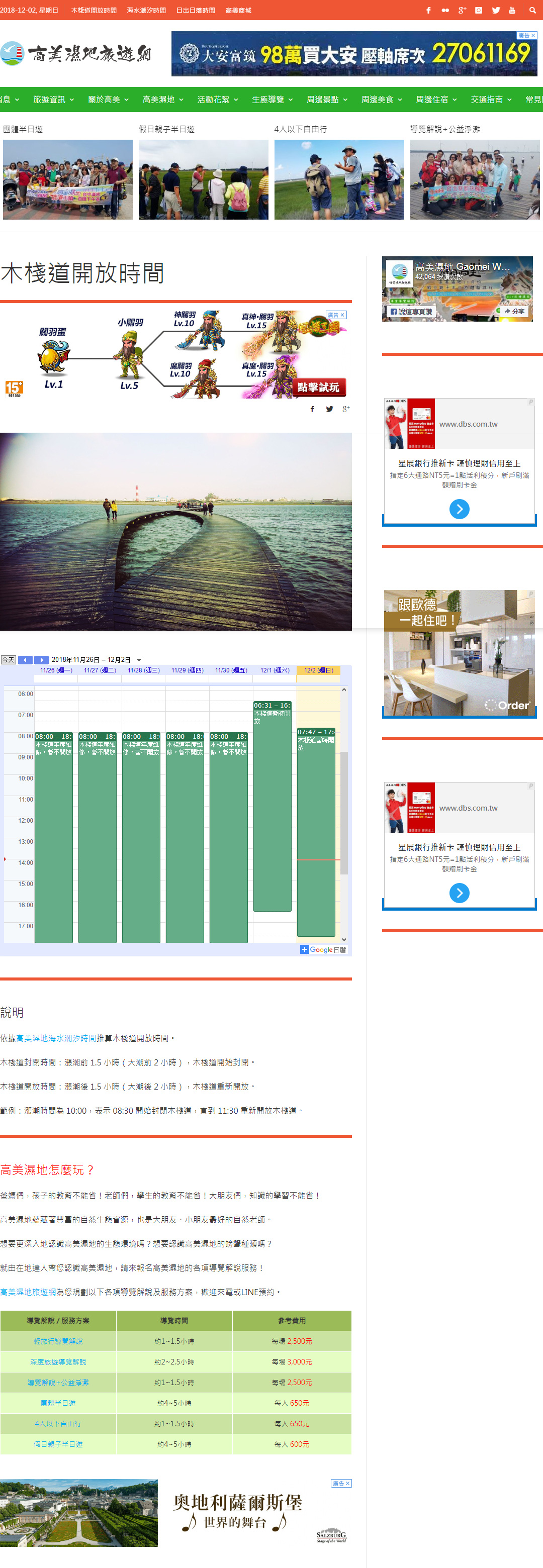This screenshot has width=543, height=1568.
Task: Open the 團體半日遊 group photo thumbnail
Action: pyautogui.click(x=67, y=179)
